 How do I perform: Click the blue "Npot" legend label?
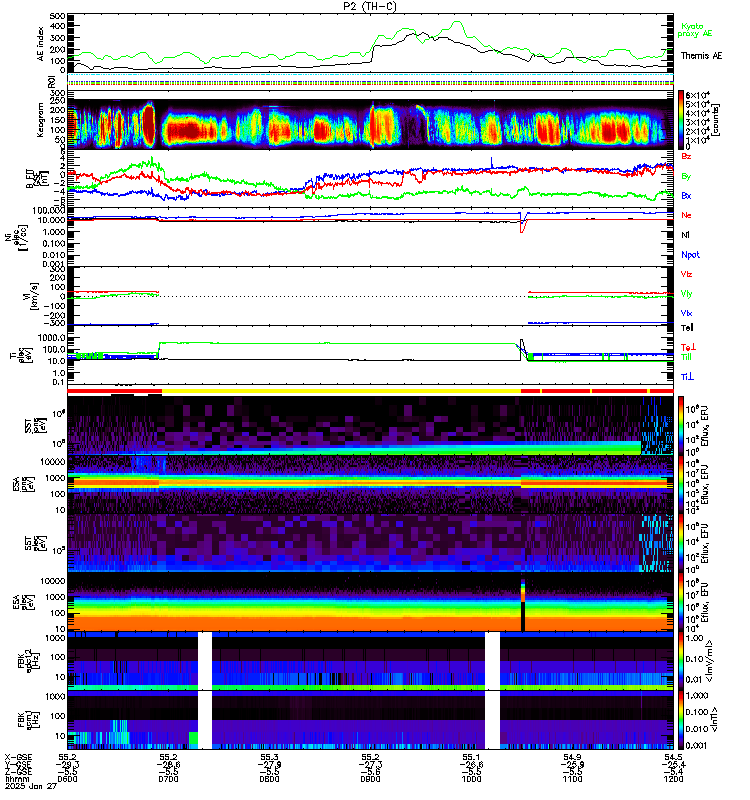690,255
